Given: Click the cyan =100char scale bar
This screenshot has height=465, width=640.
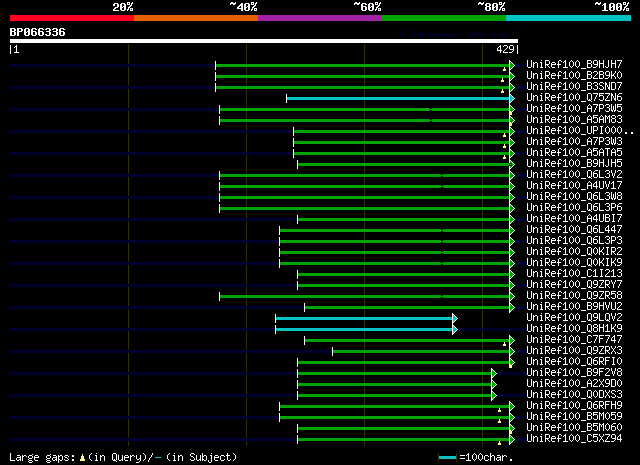Looking at the screenshot, I should pos(447,458).
